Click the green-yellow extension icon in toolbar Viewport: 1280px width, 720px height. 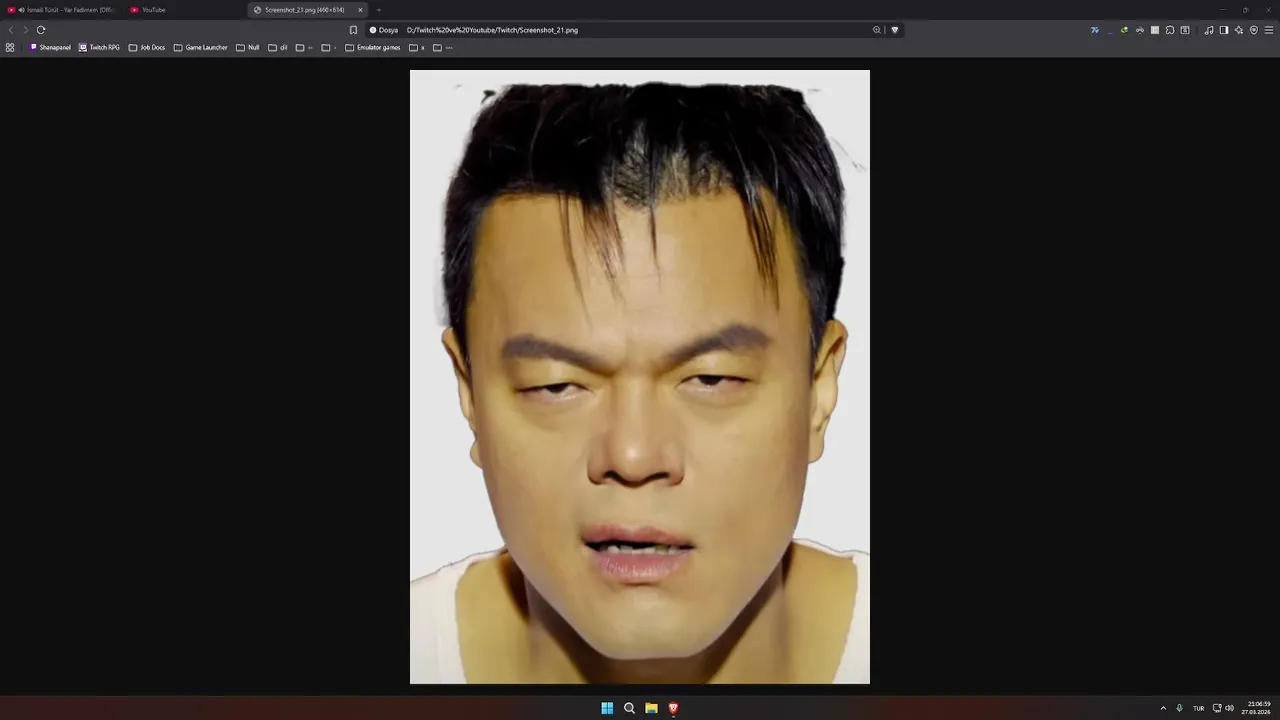[x=1124, y=30]
